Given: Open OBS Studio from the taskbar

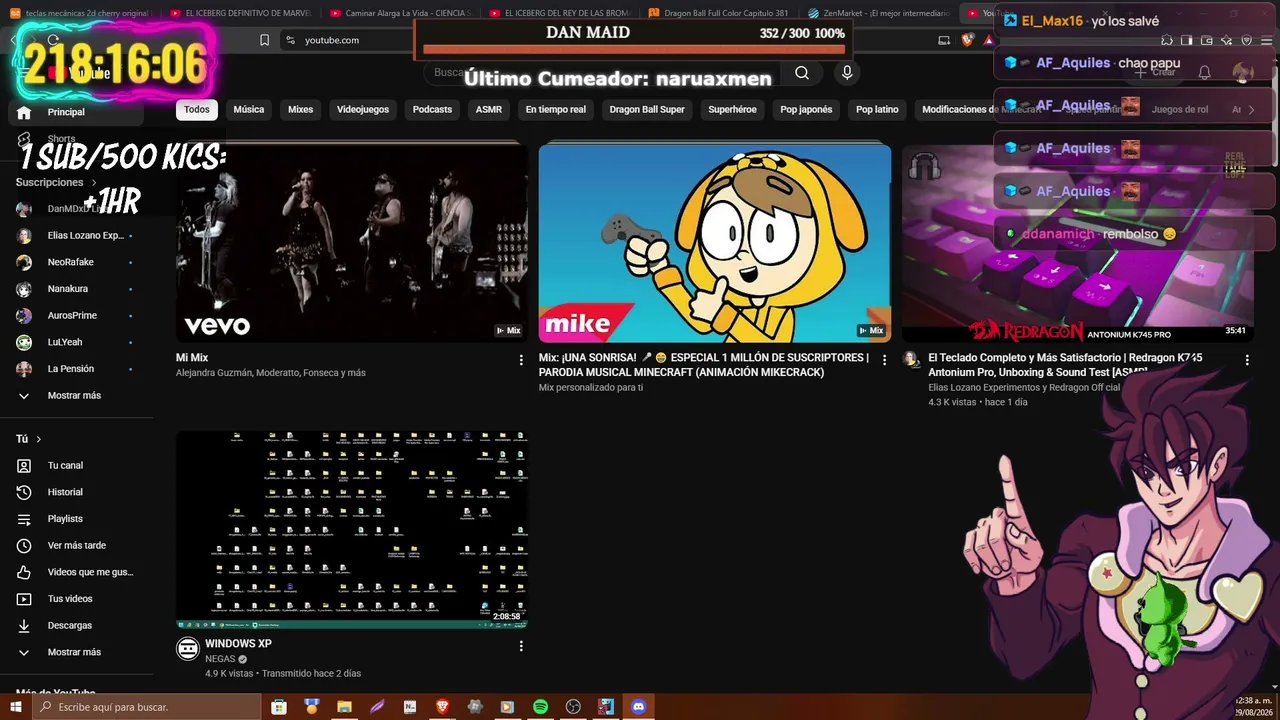Looking at the screenshot, I should click(573, 707).
